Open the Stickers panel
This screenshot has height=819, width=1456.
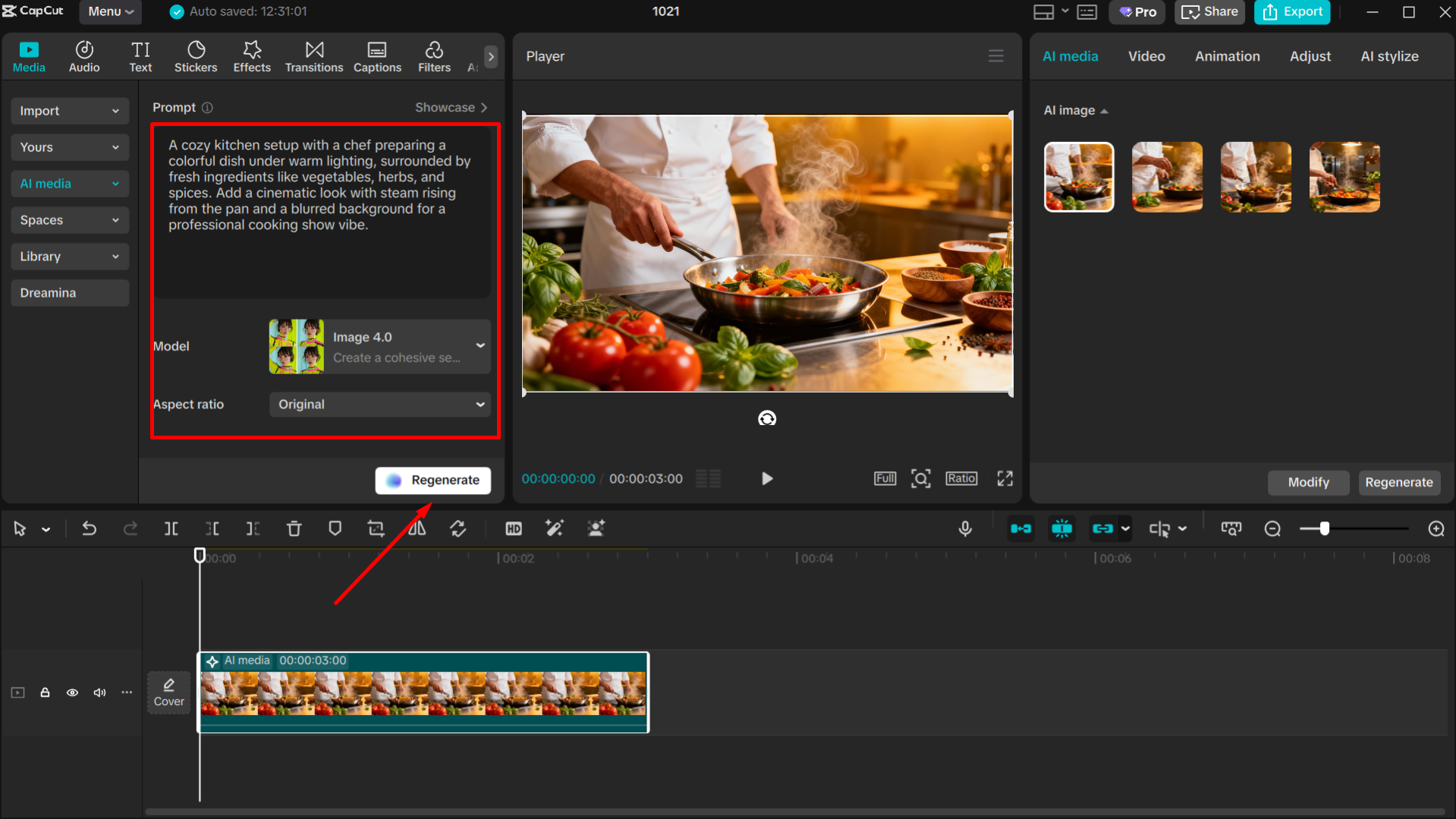pos(196,55)
